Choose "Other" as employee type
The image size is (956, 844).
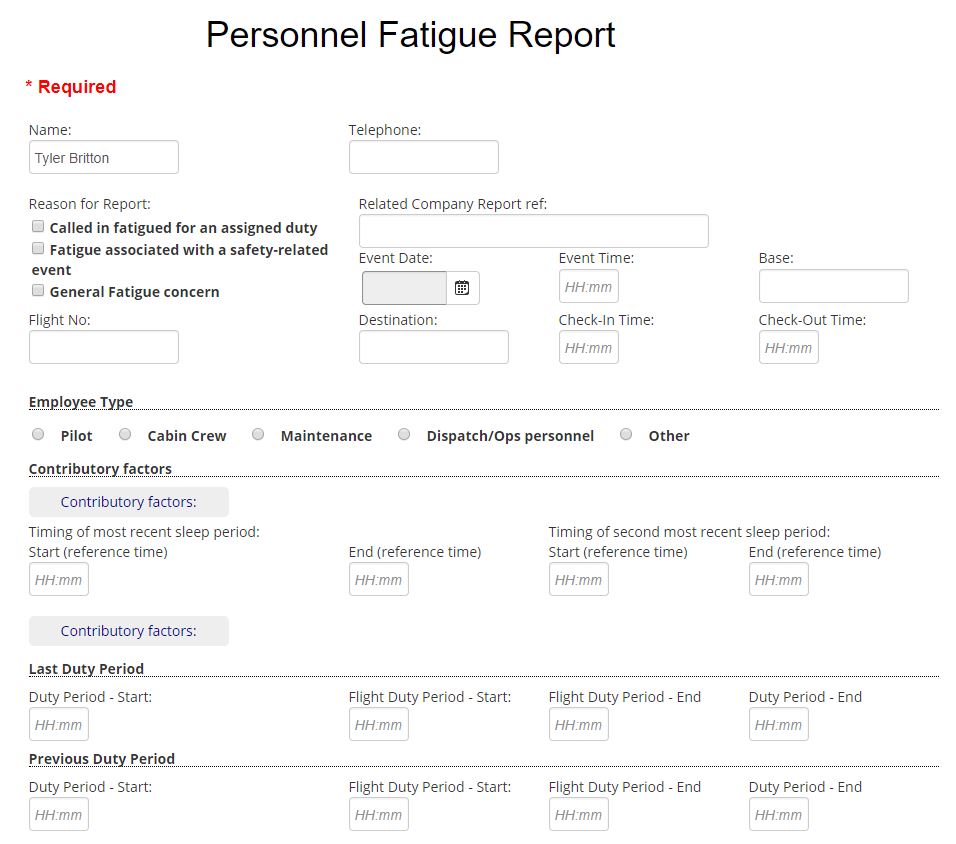(x=625, y=433)
